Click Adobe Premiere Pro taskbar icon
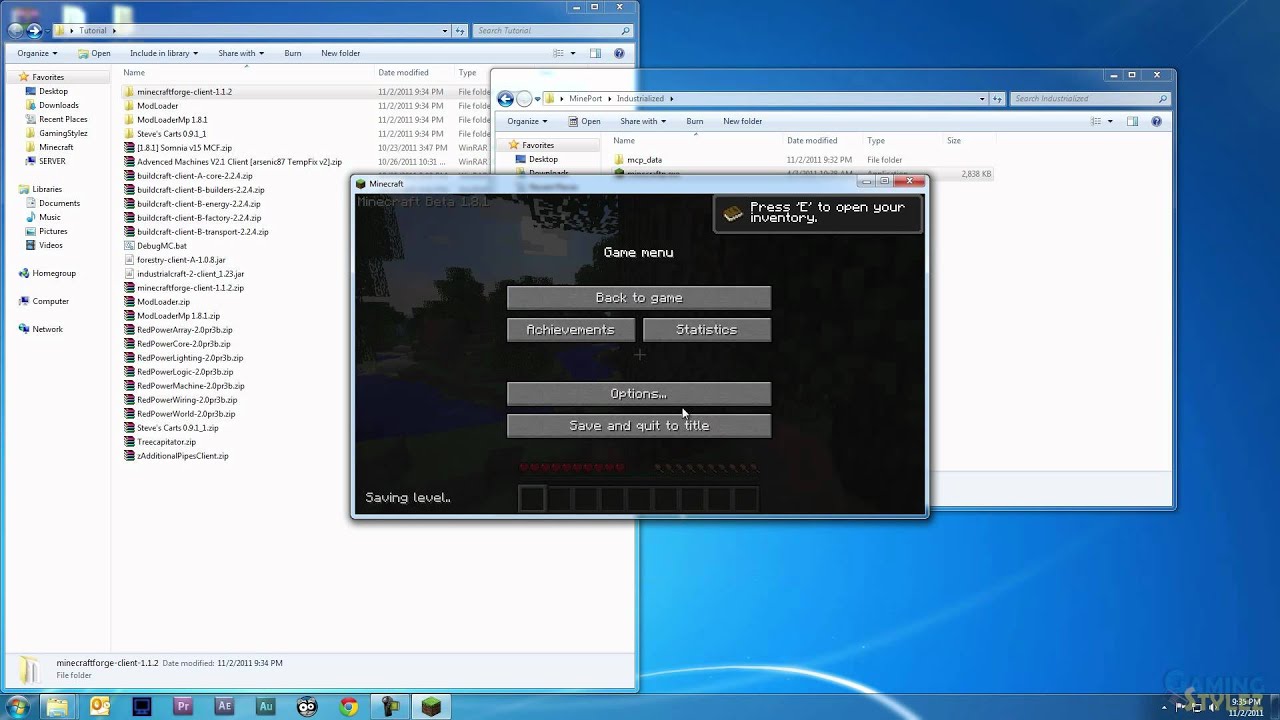Screen dimensions: 1280x720 pos(183,706)
